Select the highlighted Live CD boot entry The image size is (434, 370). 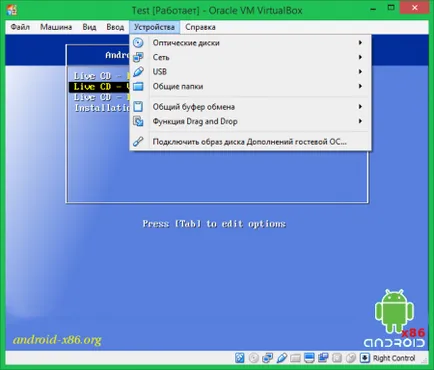[99, 87]
